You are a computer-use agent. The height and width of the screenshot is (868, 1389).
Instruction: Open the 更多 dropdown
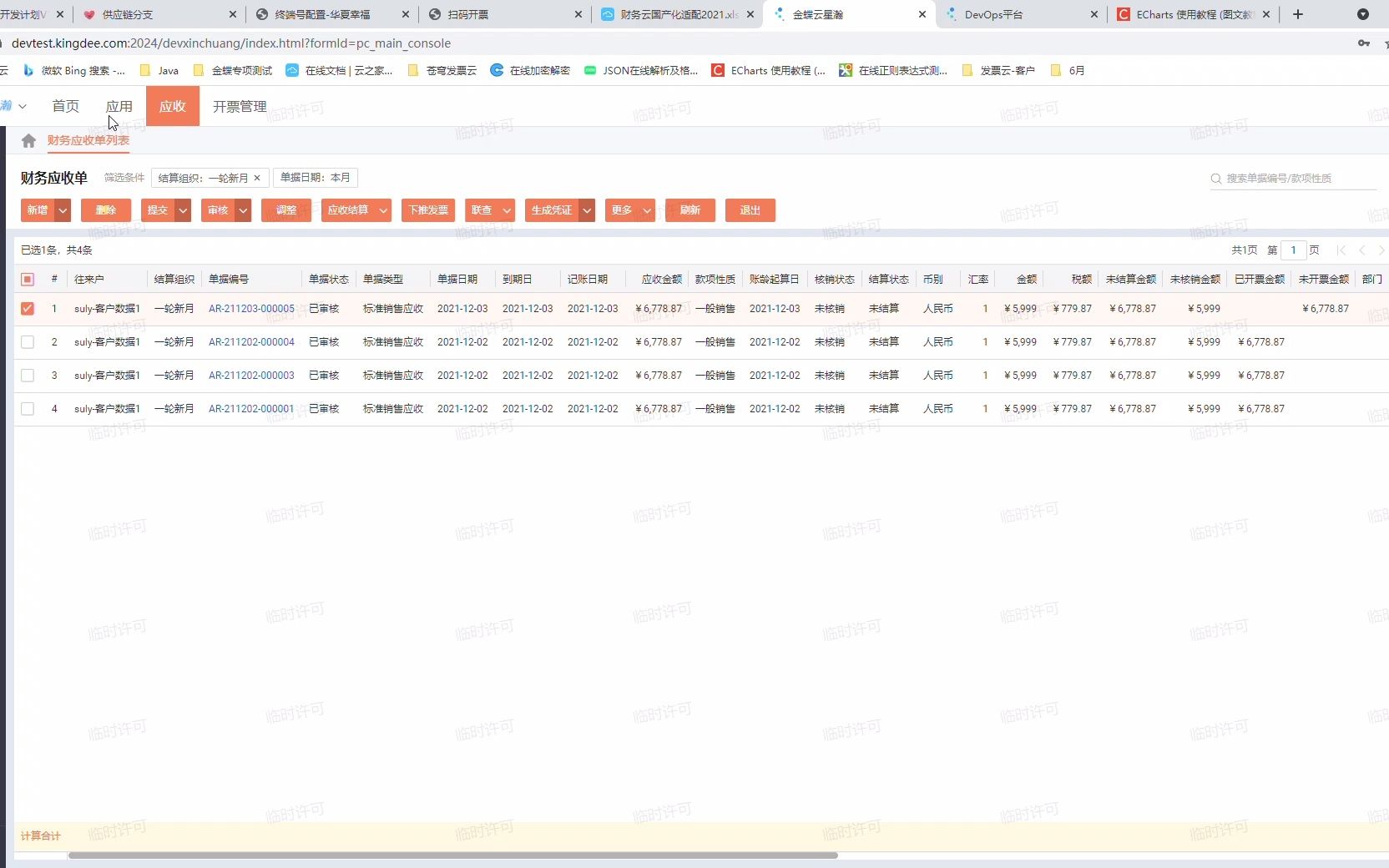click(x=630, y=210)
